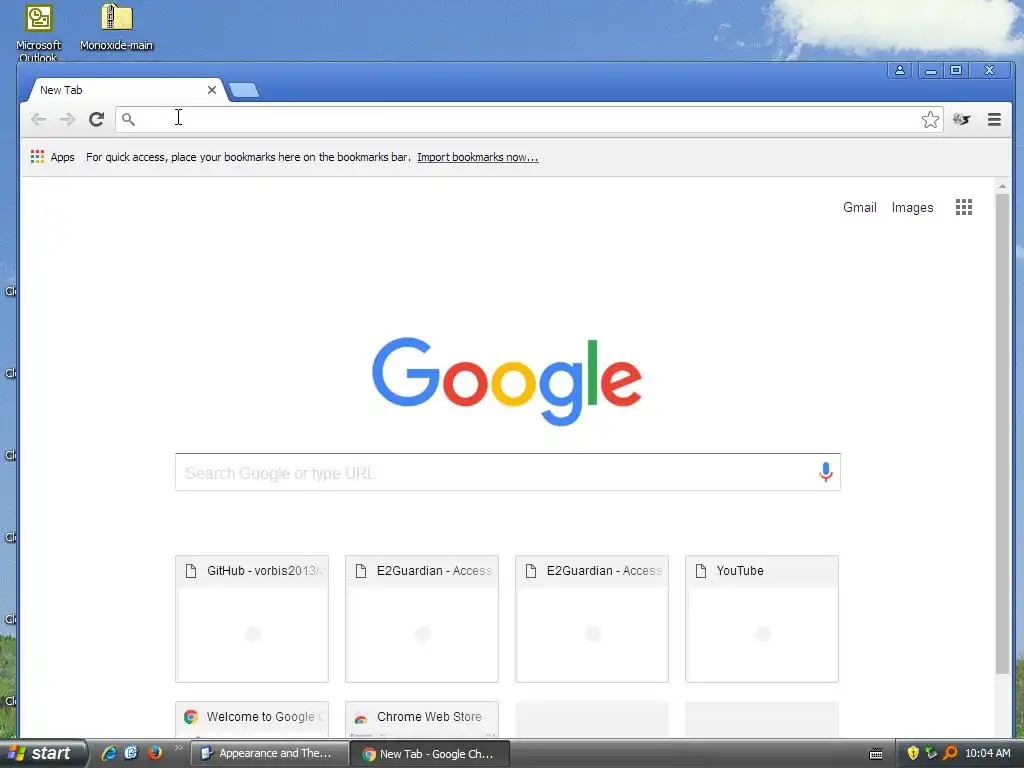1024x768 pixels.
Task: Open the Chrome hamburger menu
Action: (x=994, y=120)
